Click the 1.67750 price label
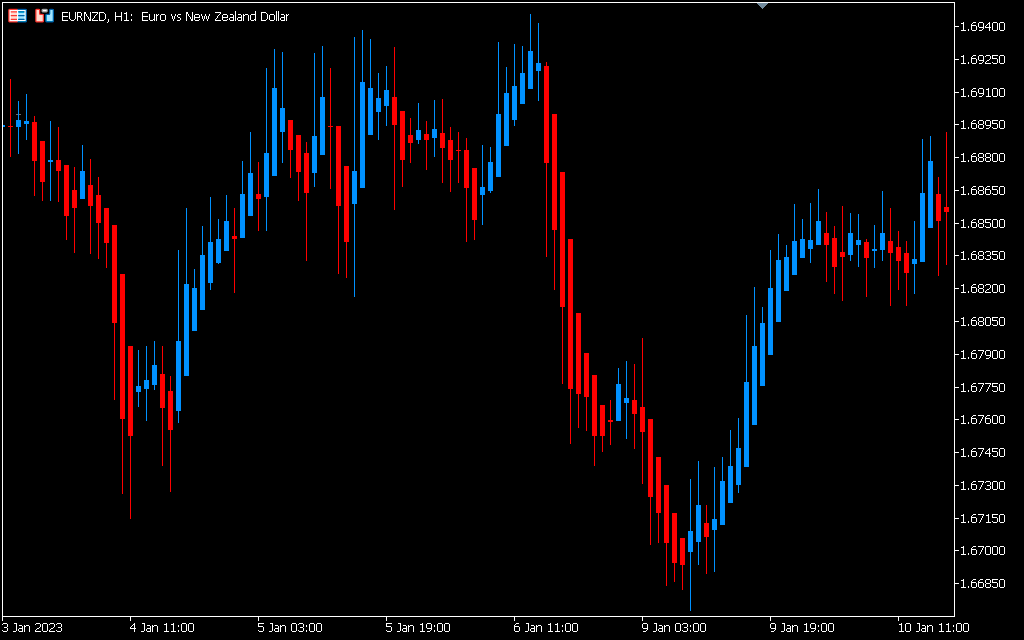 click(x=982, y=387)
